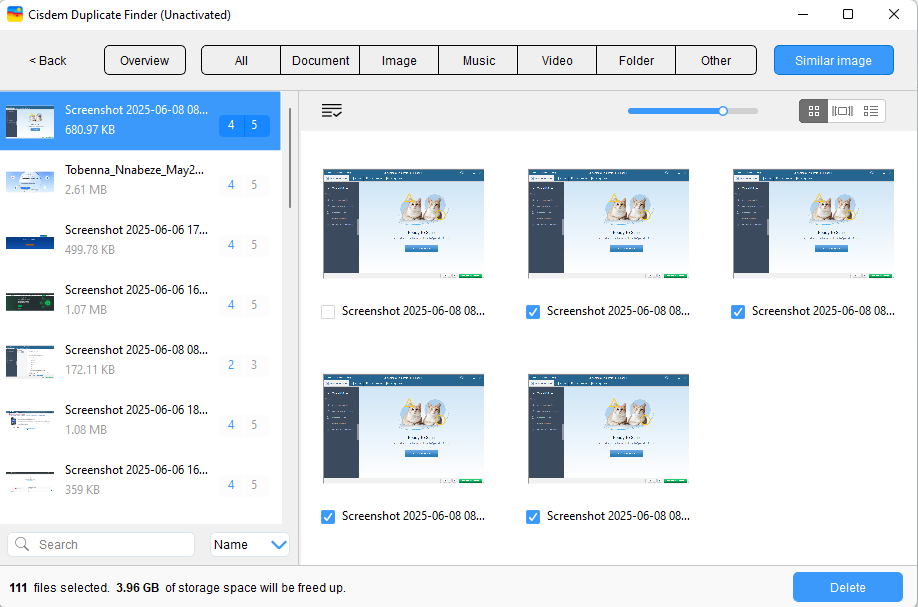Click the 680.97 KB selected group size
This screenshot has height=607, width=918.
point(90,129)
